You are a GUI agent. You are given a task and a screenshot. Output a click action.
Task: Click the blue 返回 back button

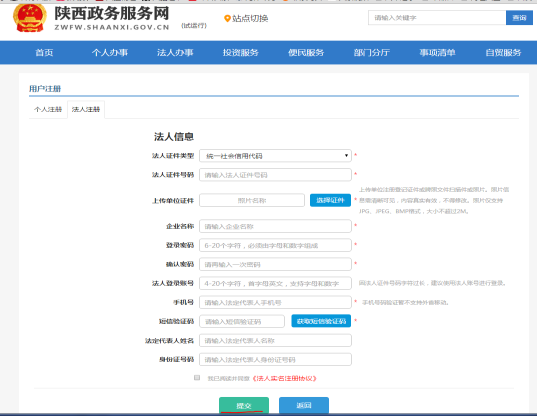[304, 405]
